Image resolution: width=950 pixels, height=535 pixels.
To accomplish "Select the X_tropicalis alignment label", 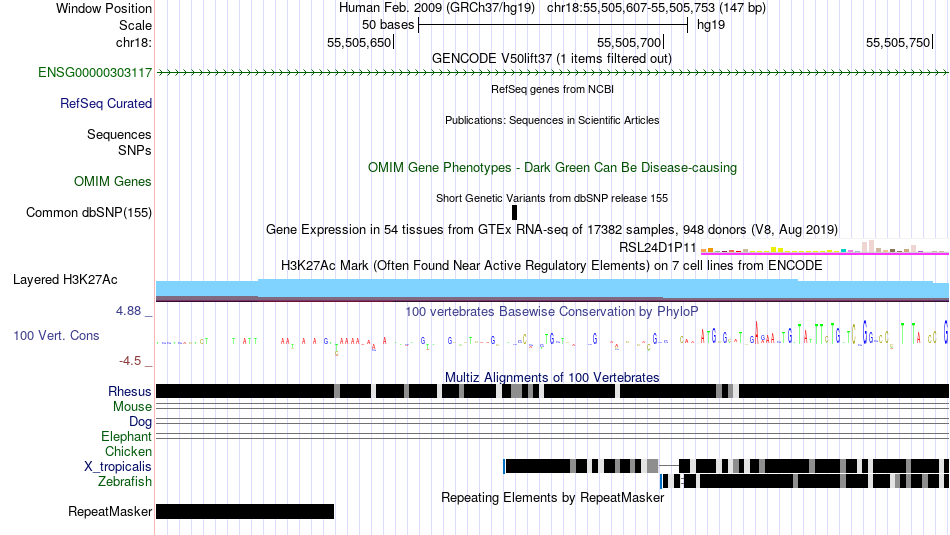I will coord(118,467).
